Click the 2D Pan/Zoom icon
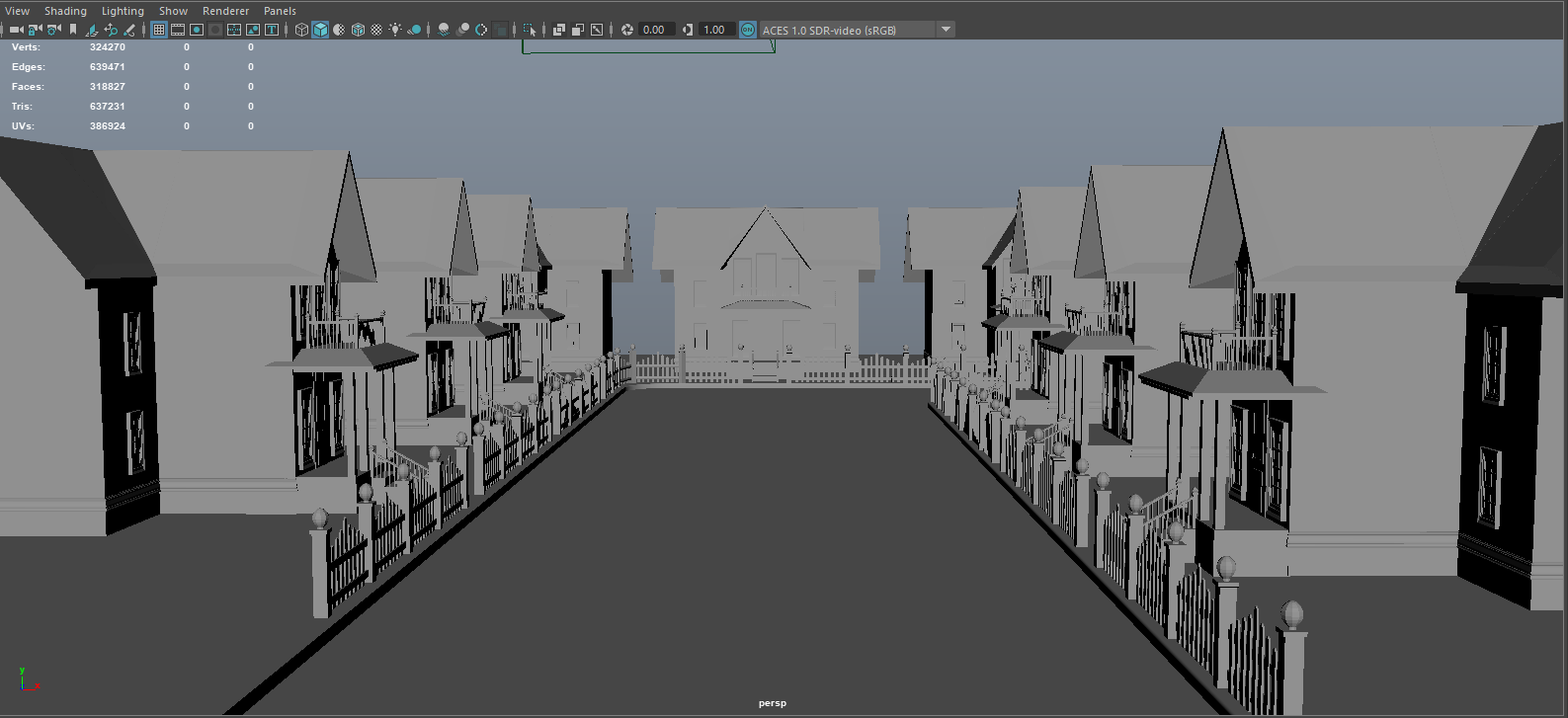Viewport: 1568px width, 718px height. (x=111, y=30)
